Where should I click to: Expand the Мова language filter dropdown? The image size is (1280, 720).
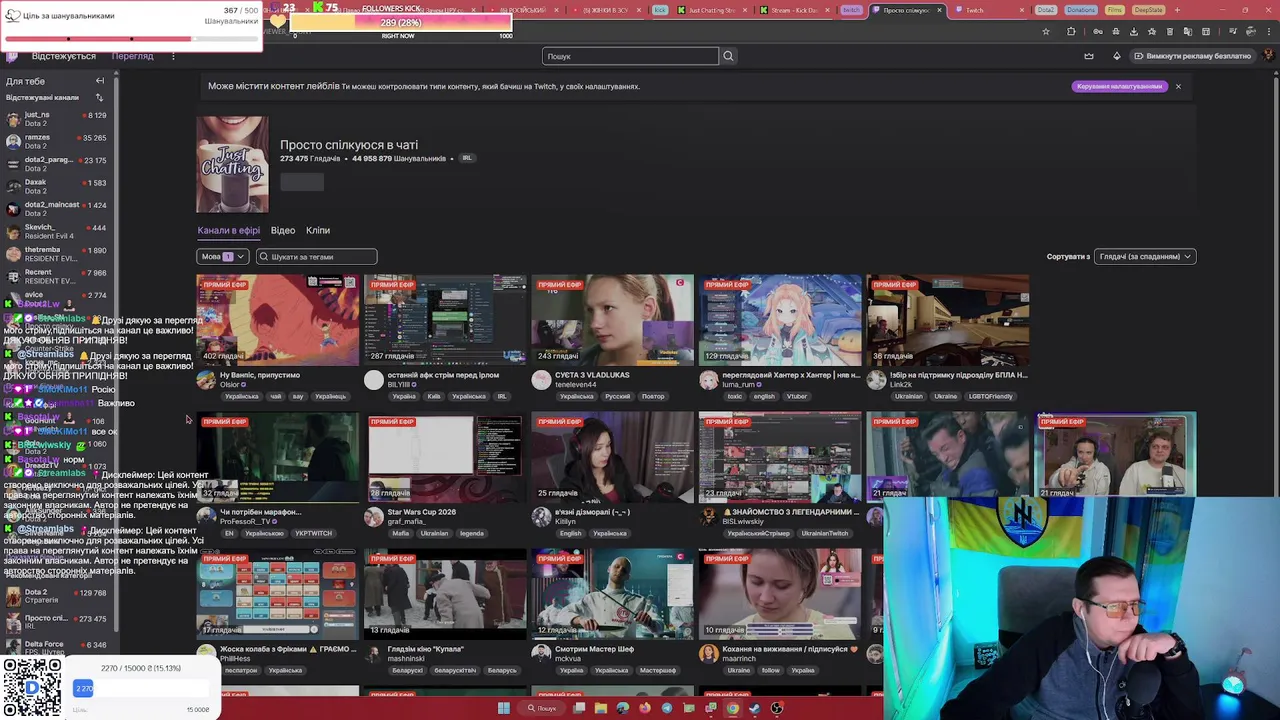click(x=222, y=257)
